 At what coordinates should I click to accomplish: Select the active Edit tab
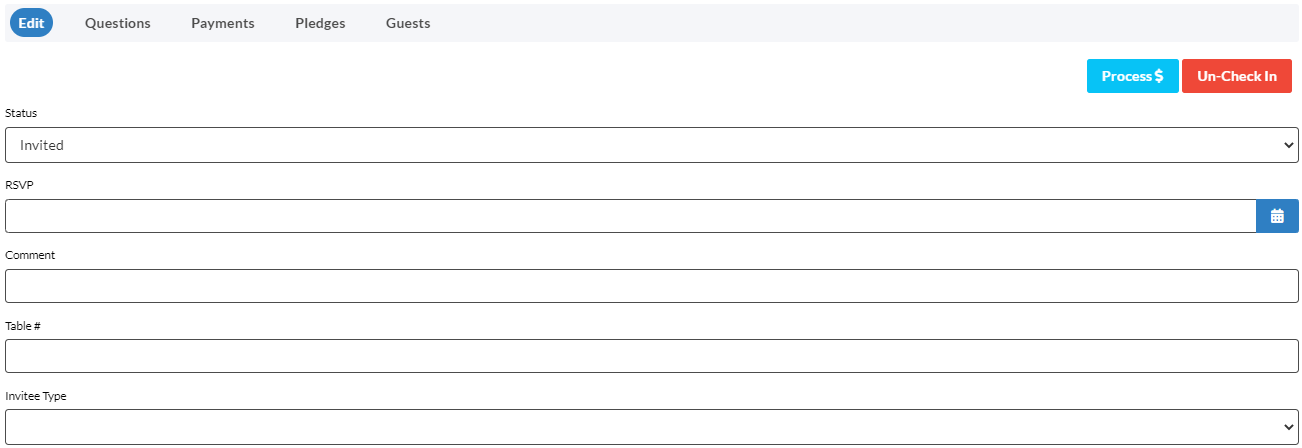point(31,23)
